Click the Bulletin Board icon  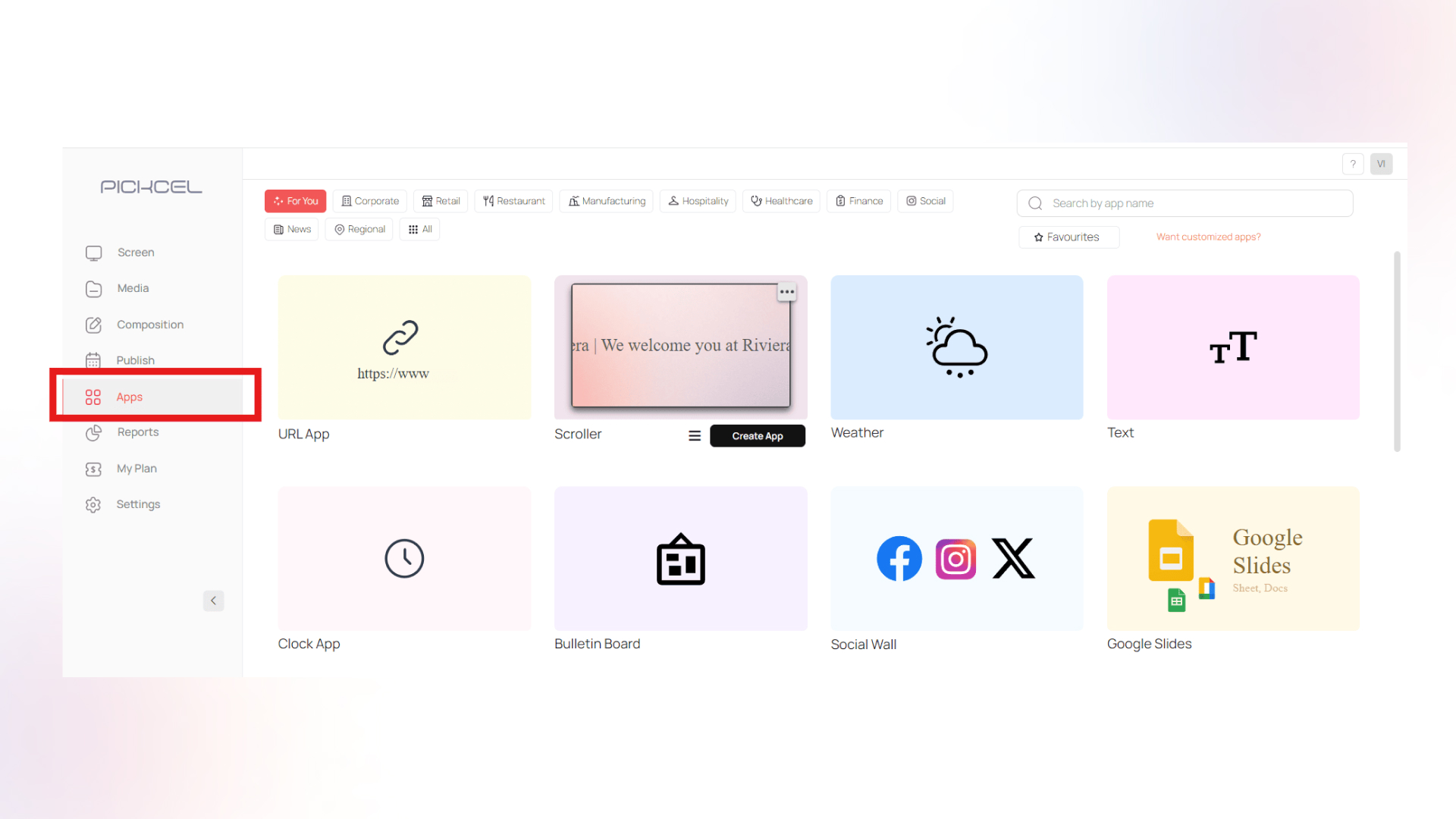pos(681,558)
